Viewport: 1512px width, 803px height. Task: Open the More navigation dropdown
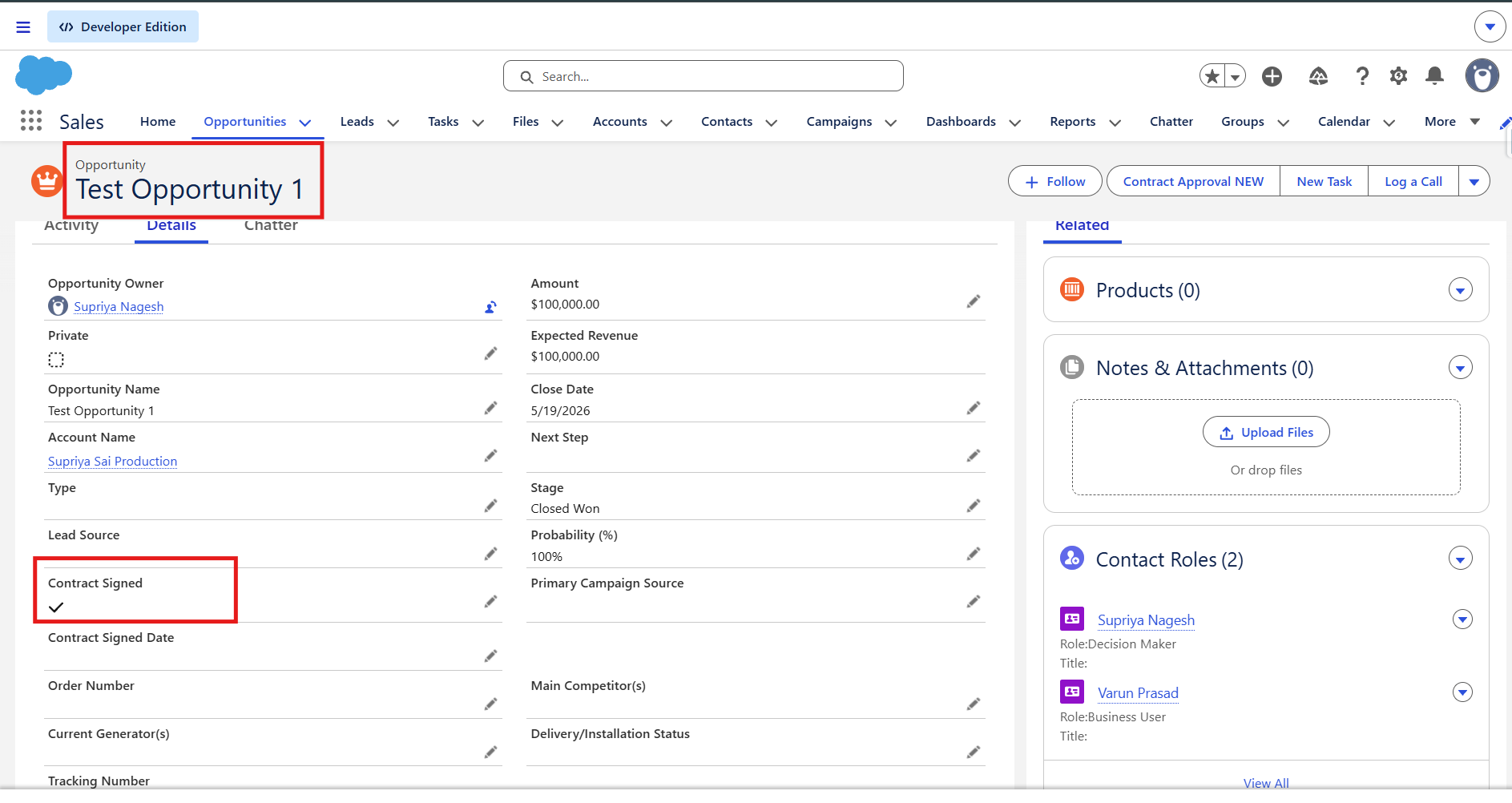[x=1451, y=122]
